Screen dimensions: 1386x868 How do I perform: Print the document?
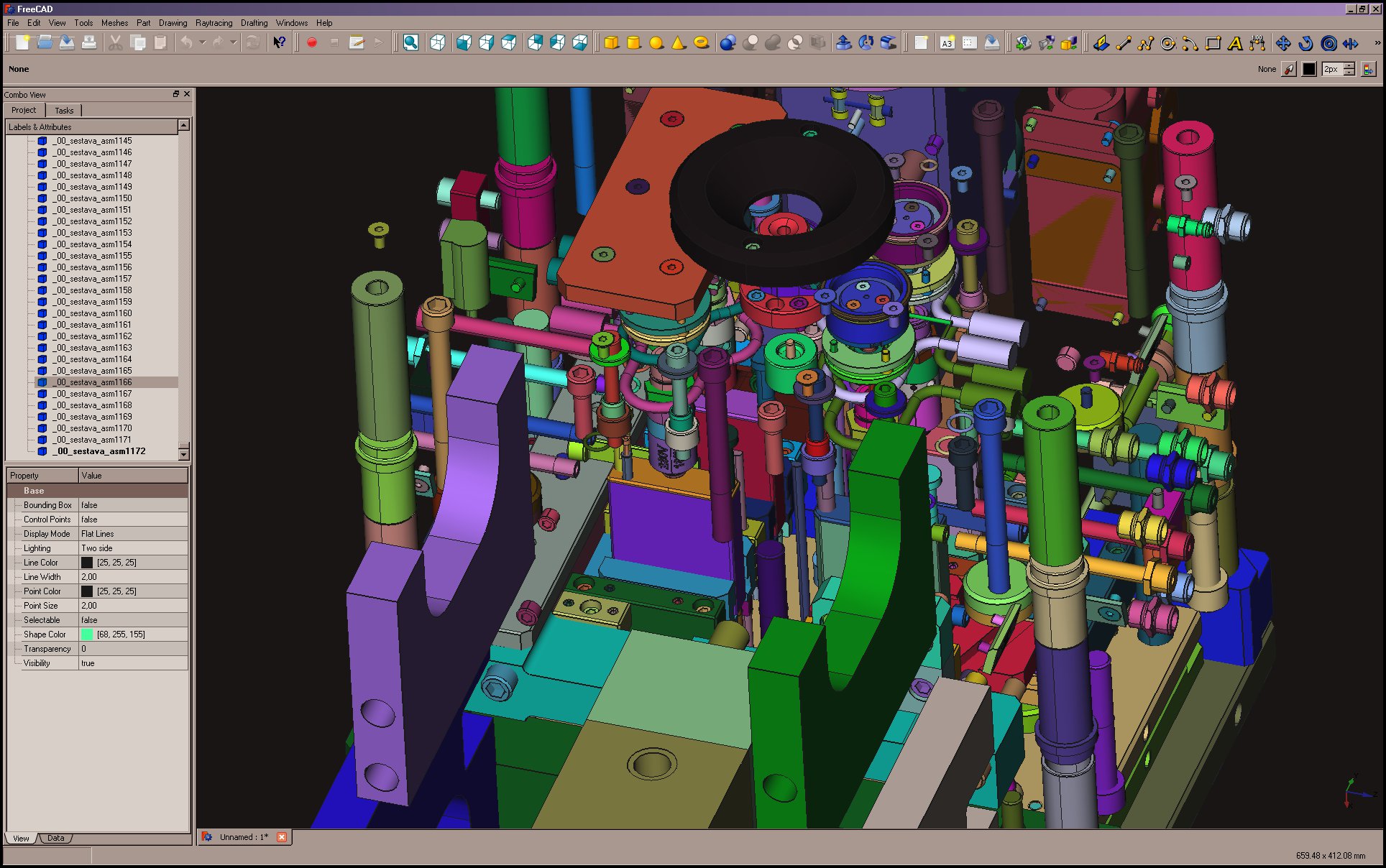point(89,43)
